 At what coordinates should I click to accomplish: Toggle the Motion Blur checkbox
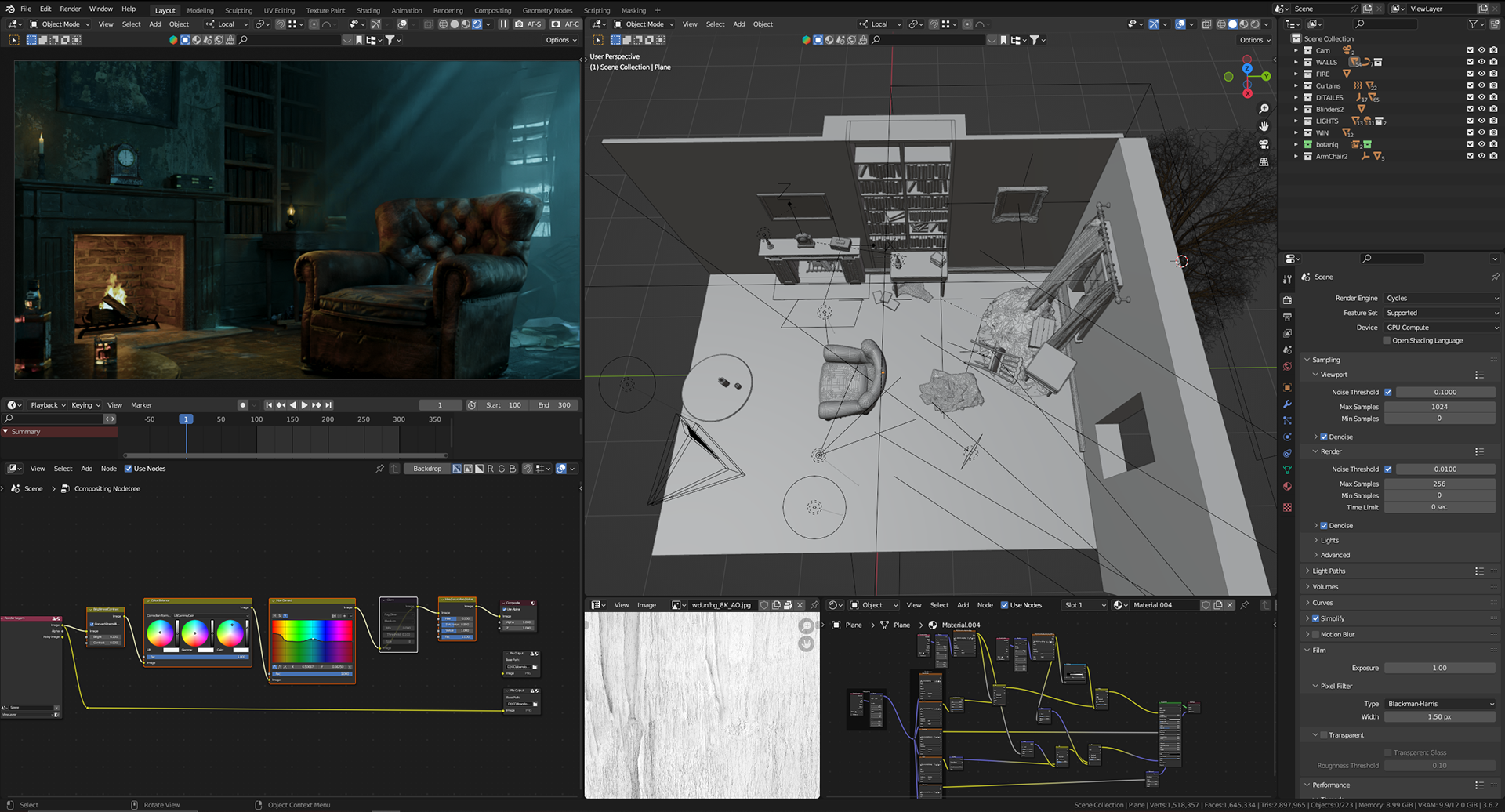tap(1315, 634)
